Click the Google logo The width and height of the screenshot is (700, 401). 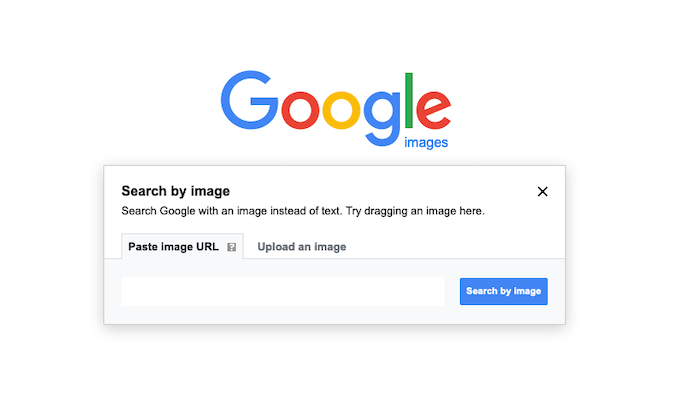coord(336,109)
